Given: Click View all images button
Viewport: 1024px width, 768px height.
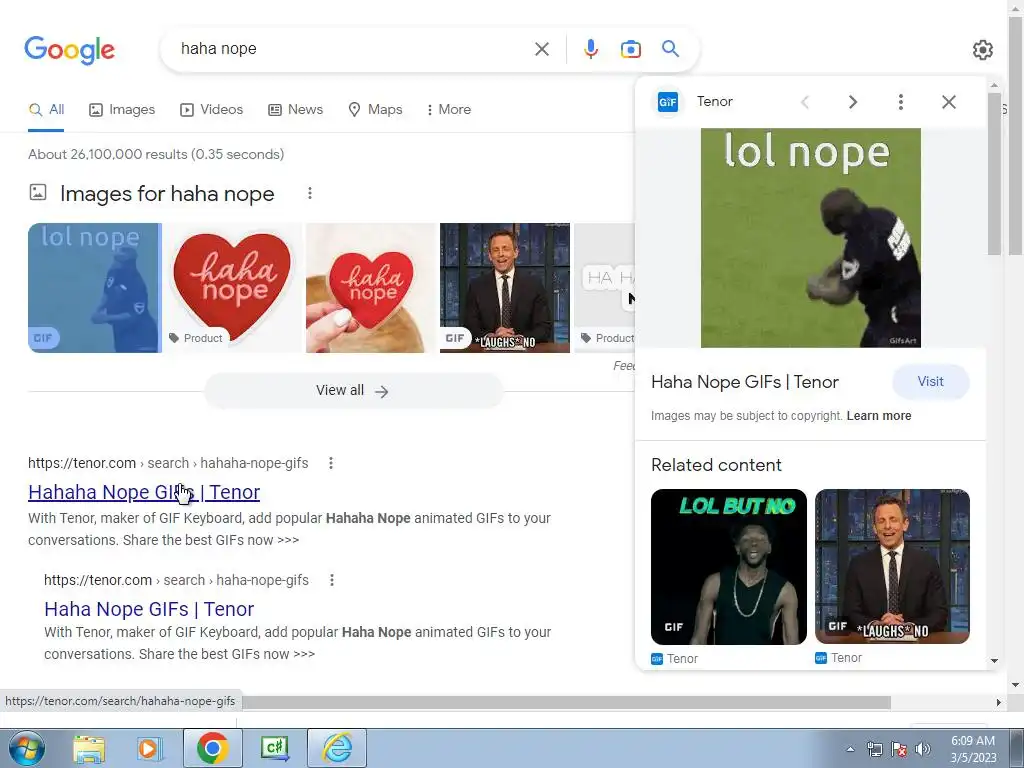Looking at the screenshot, I should pos(353,391).
